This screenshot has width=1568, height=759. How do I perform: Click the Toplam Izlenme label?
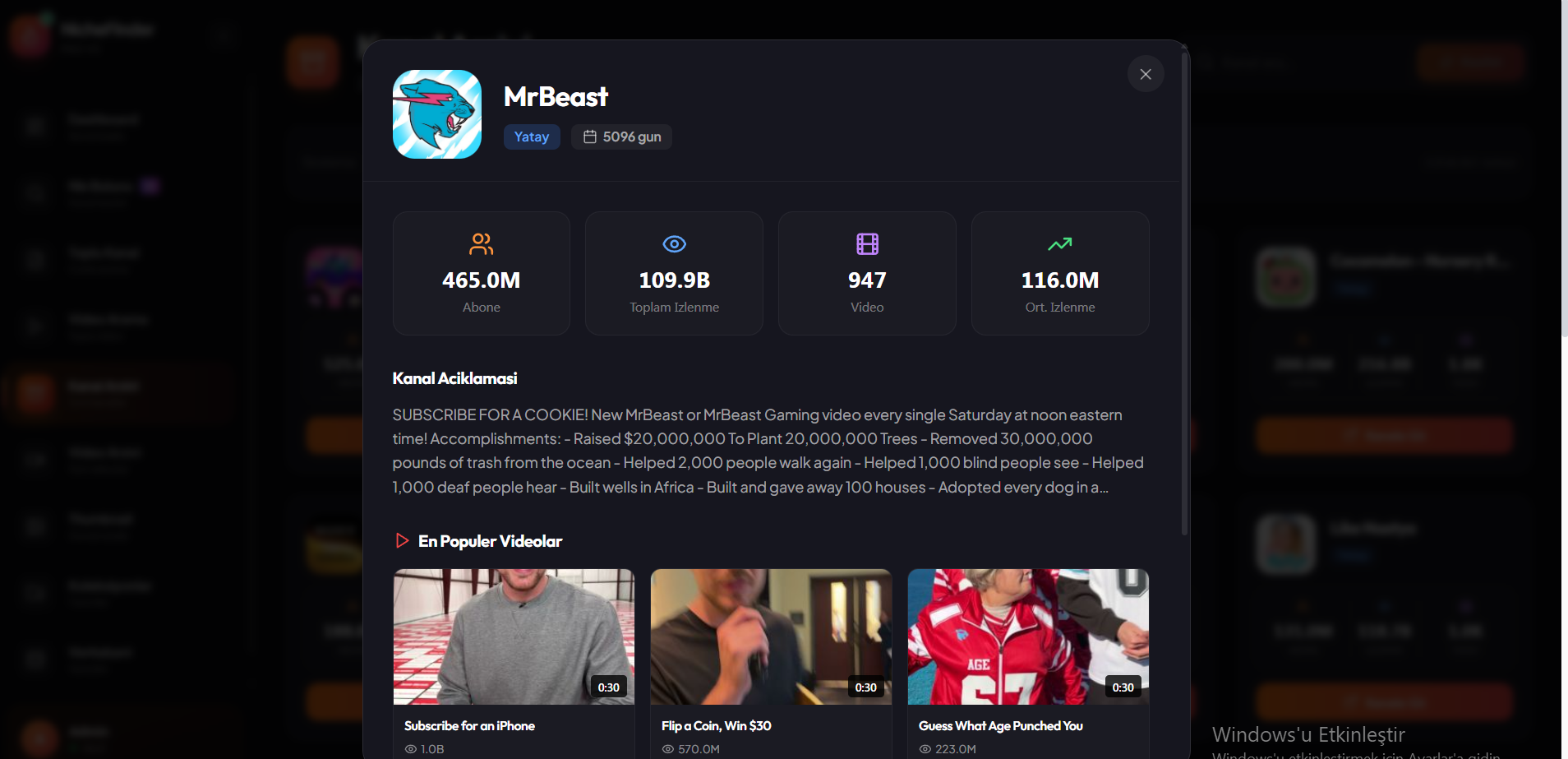coord(675,307)
